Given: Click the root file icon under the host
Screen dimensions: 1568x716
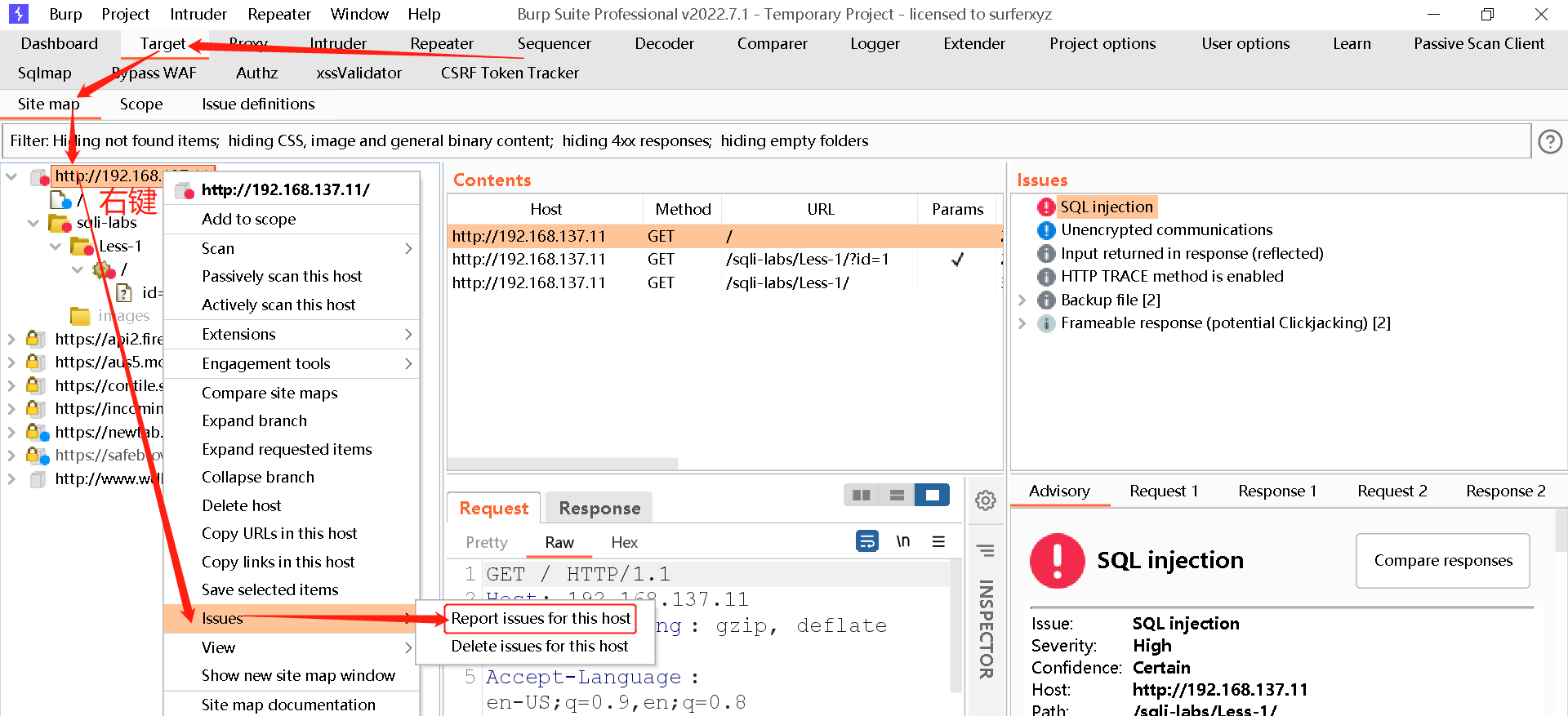Looking at the screenshot, I should 60,199.
